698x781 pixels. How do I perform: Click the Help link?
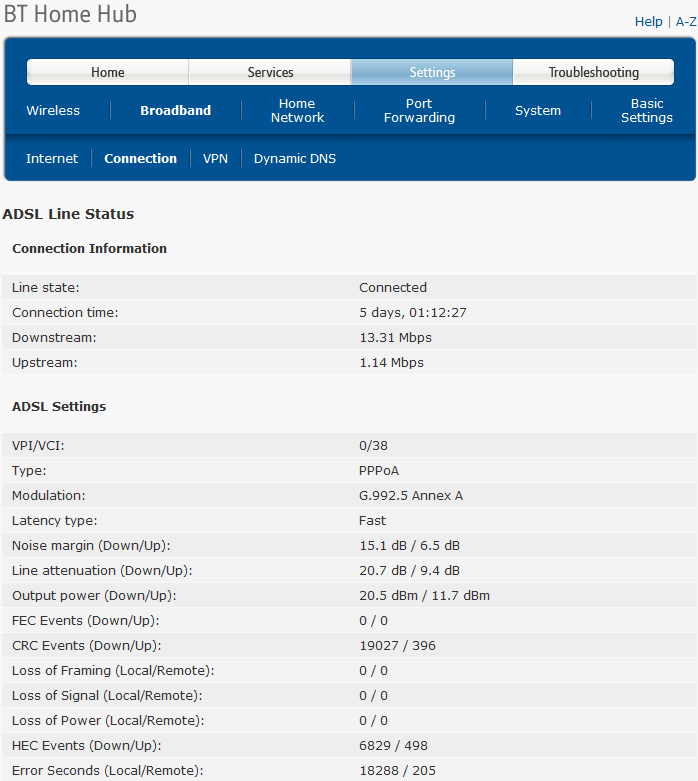(x=648, y=21)
